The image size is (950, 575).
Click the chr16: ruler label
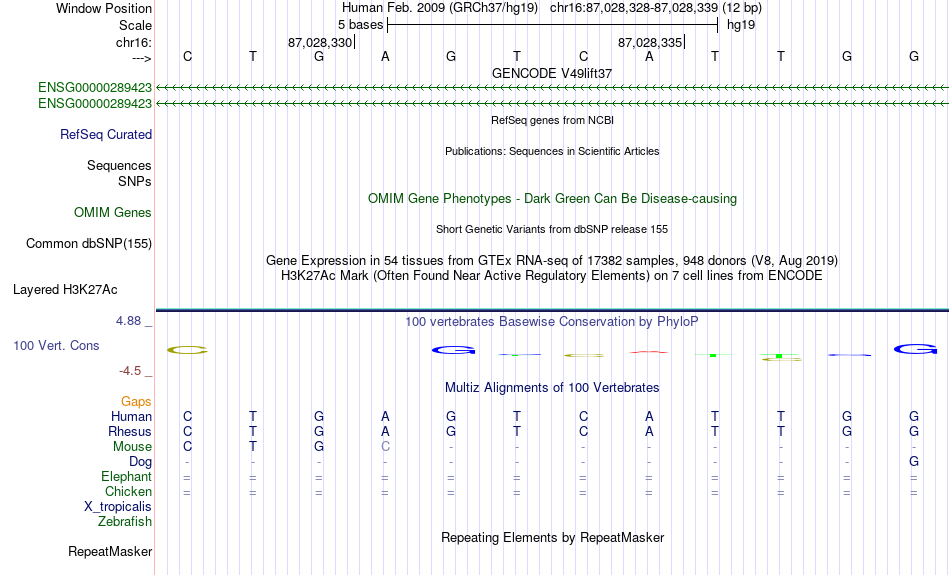pos(133,42)
